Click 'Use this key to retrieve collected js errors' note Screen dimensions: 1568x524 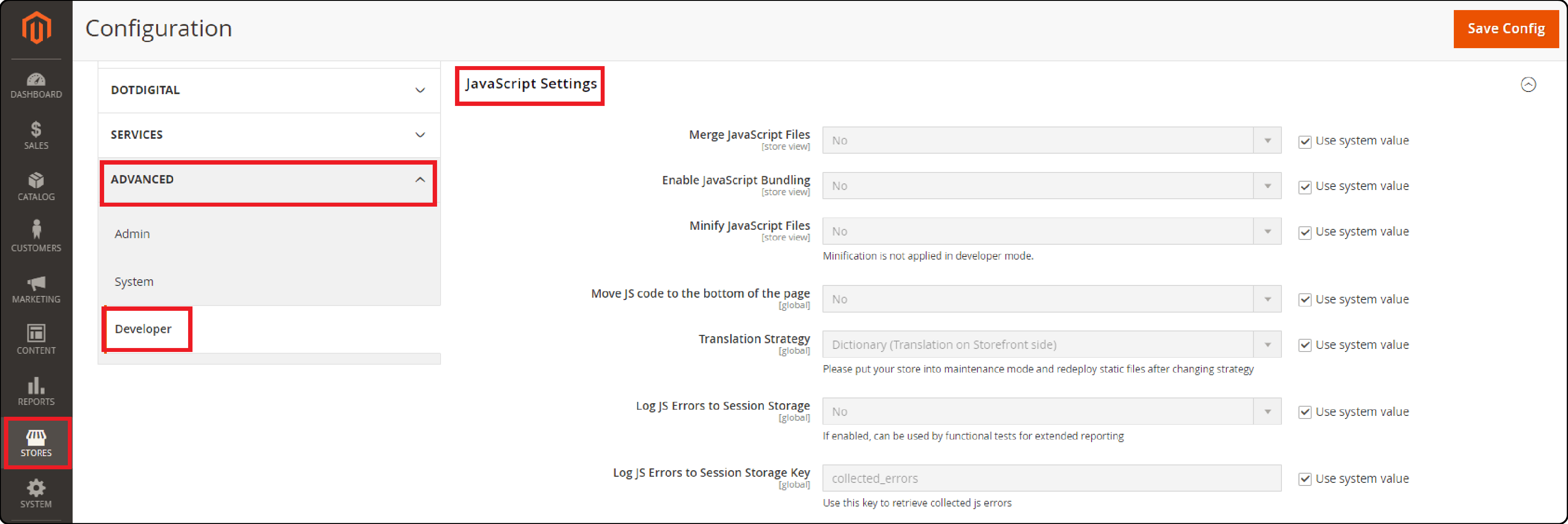917,503
